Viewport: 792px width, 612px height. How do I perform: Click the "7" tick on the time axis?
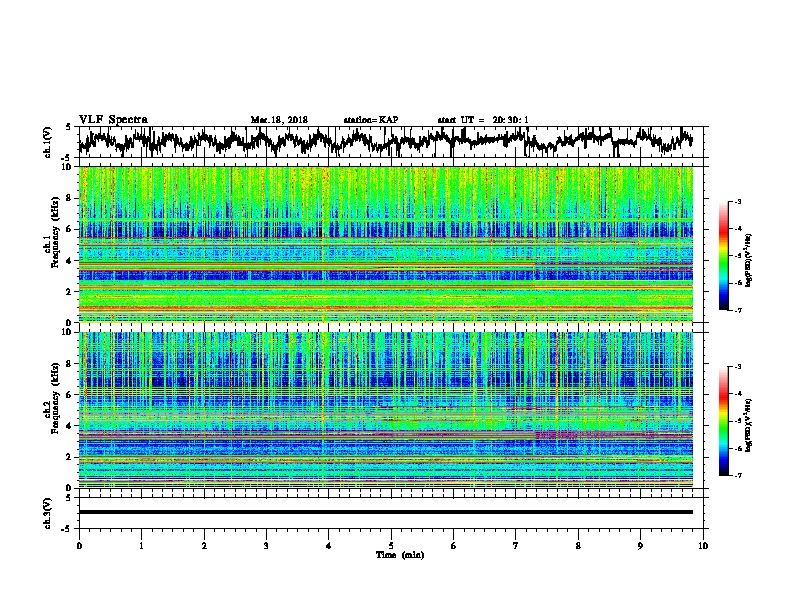click(x=516, y=546)
